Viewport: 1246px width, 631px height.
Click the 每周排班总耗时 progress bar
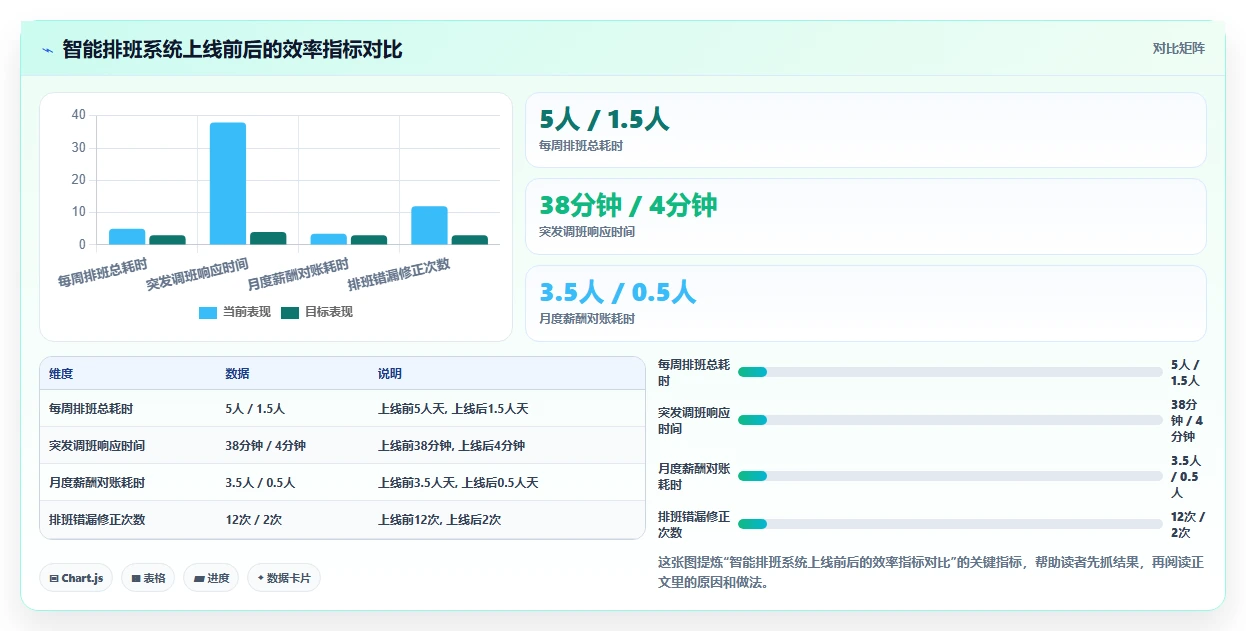pyautogui.click(x=950, y=372)
